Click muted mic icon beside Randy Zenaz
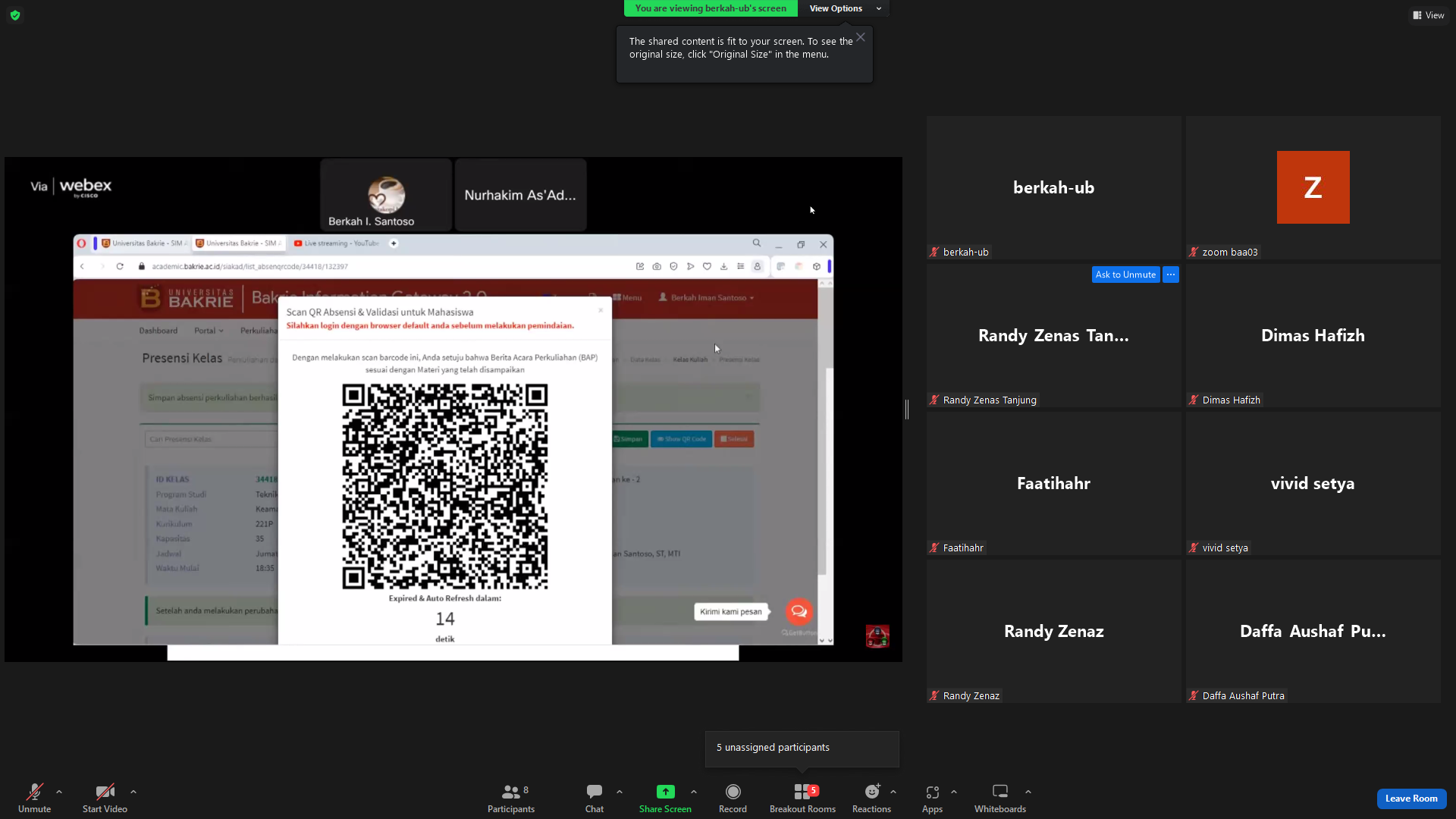 [x=934, y=695]
